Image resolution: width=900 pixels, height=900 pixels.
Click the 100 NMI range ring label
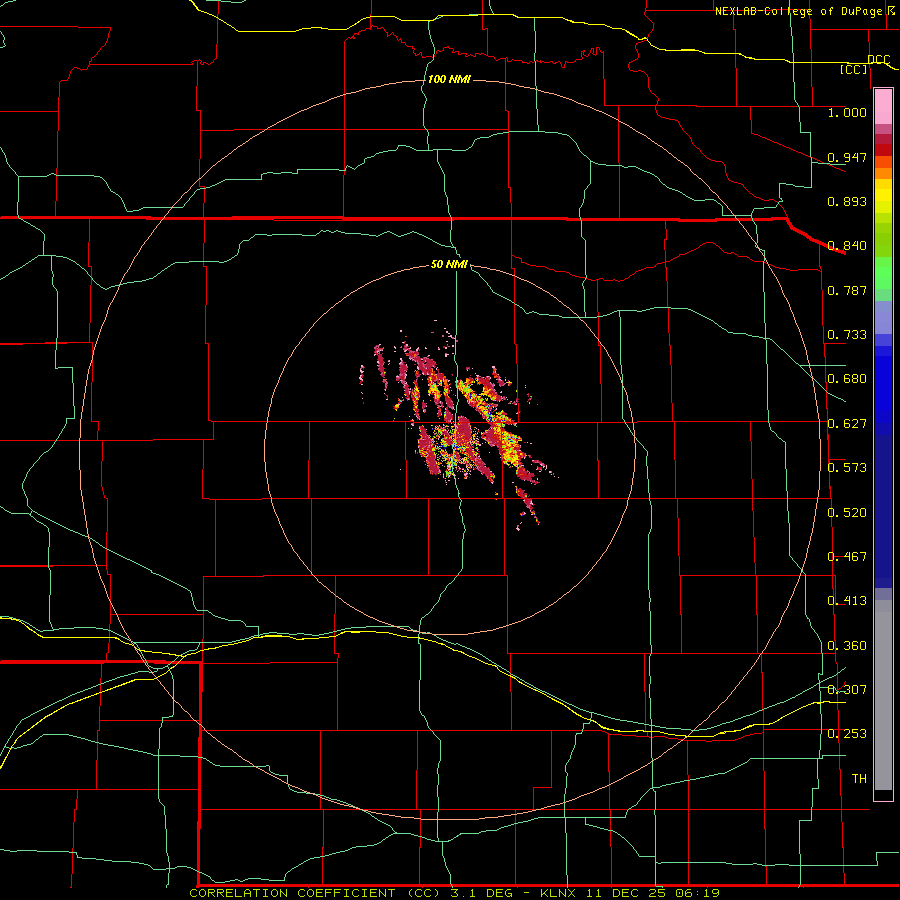click(x=449, y=79)
